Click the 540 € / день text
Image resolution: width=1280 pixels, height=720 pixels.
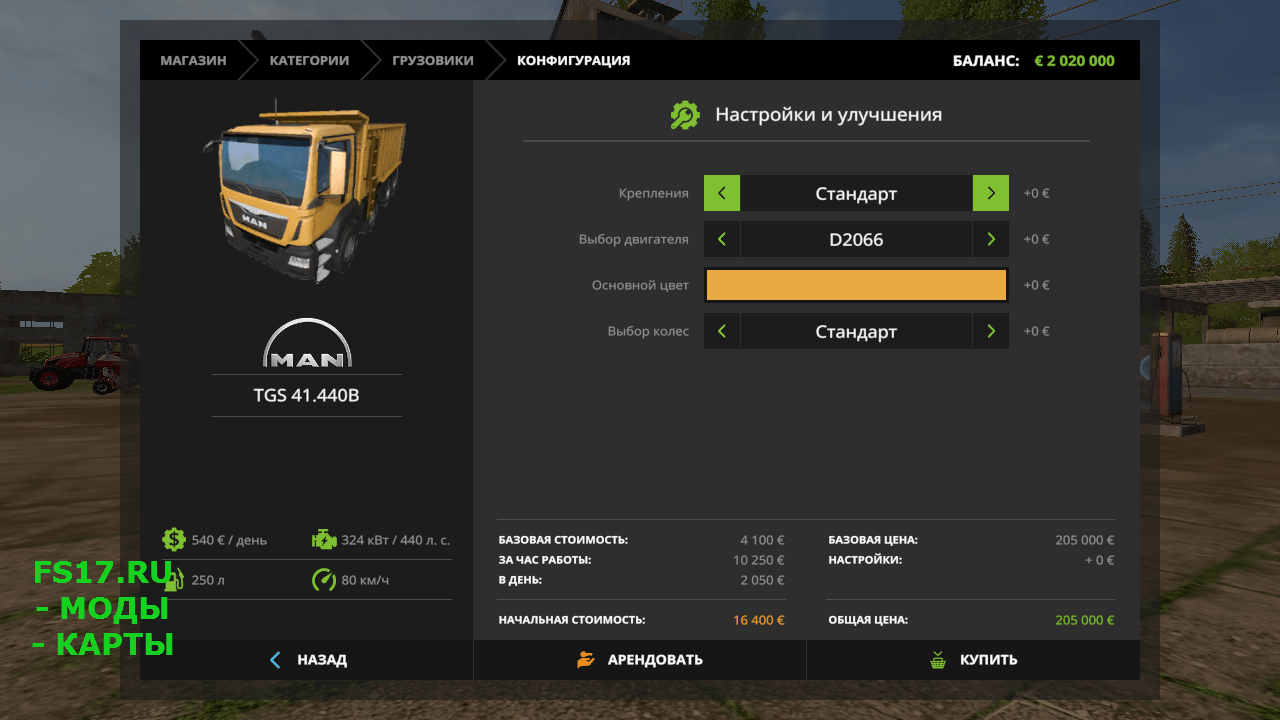[x=229, y=540]
